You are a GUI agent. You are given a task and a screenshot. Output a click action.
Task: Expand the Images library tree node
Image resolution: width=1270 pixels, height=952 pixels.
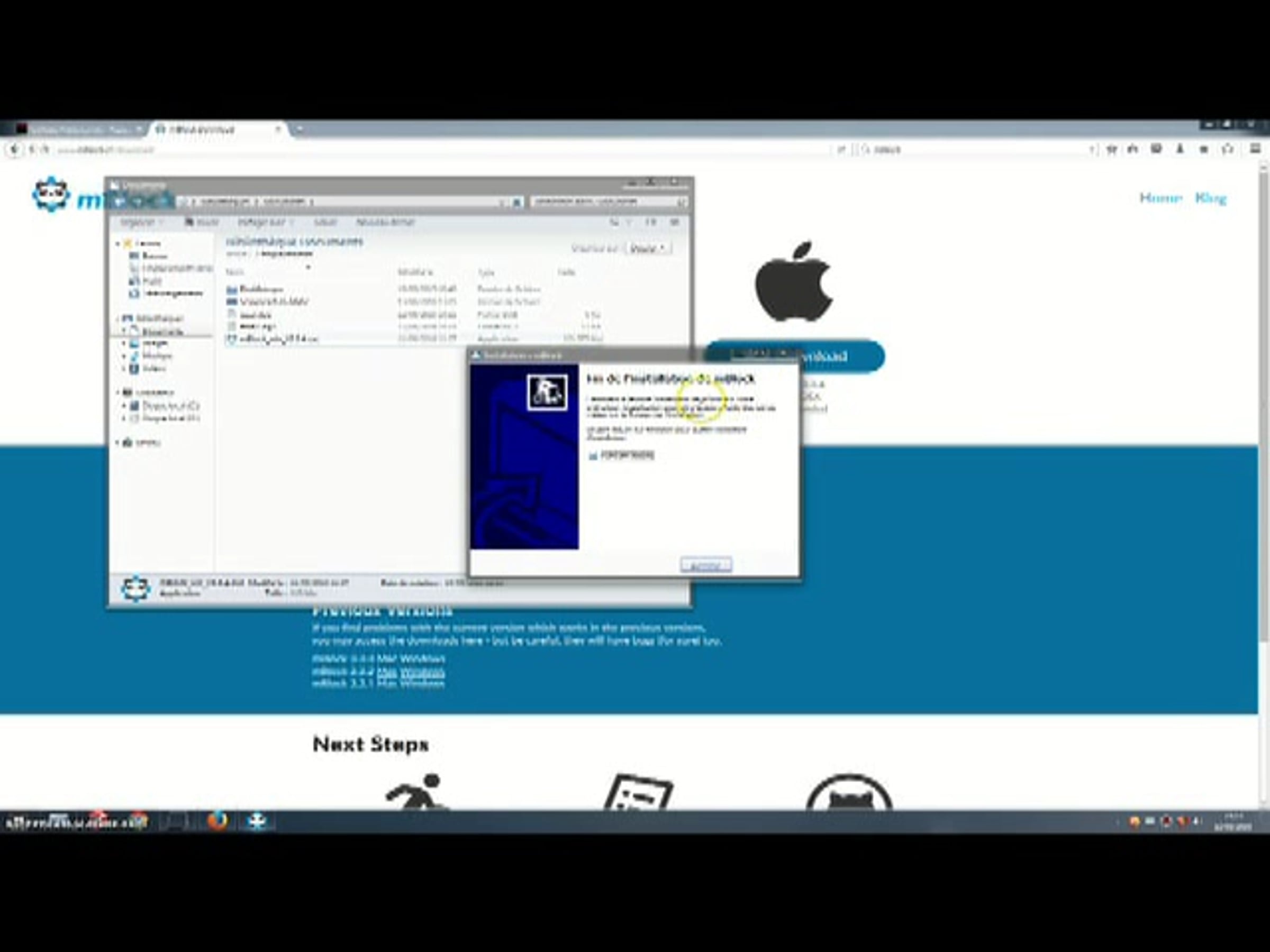point(124,343)
